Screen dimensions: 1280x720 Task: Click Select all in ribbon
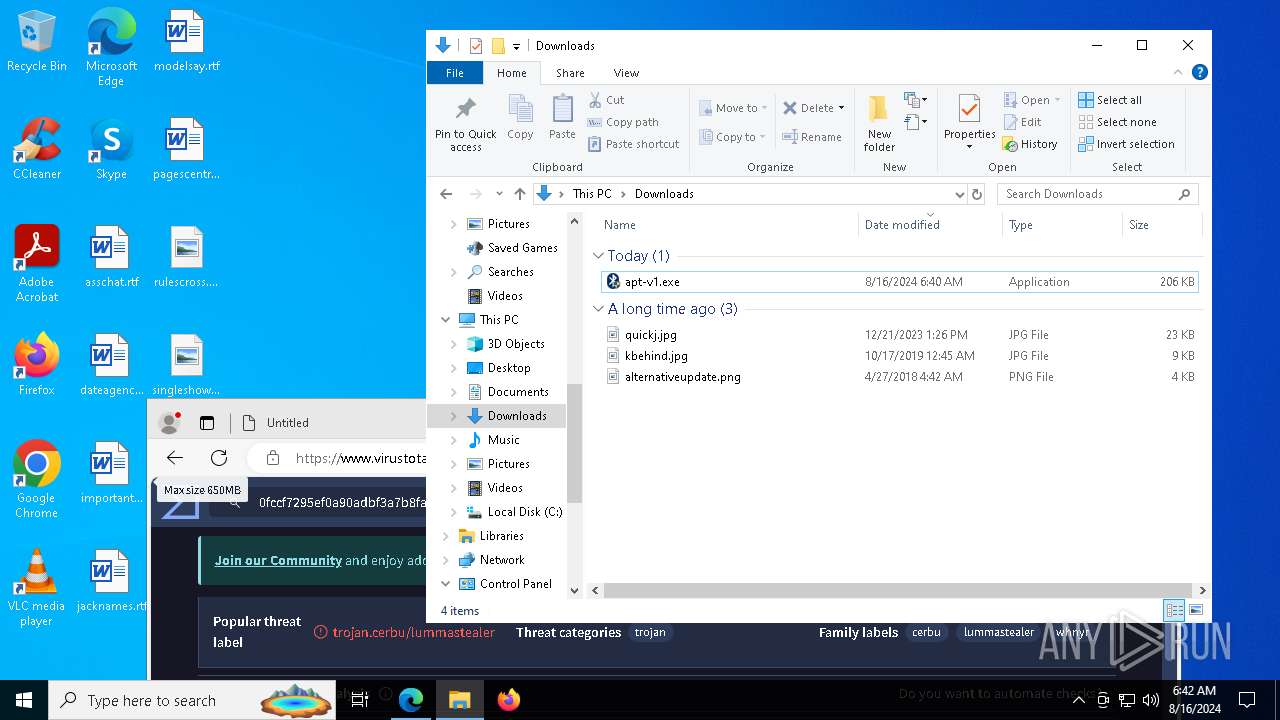[1110, 100]
